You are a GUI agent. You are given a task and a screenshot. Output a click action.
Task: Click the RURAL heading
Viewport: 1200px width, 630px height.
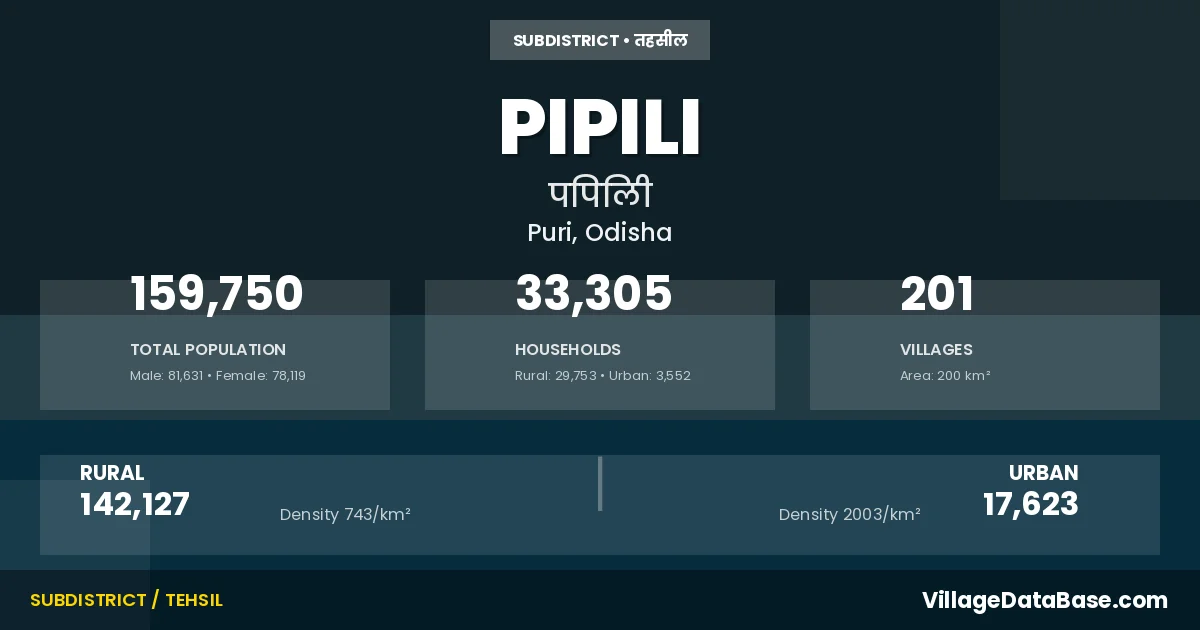point(112,473)
